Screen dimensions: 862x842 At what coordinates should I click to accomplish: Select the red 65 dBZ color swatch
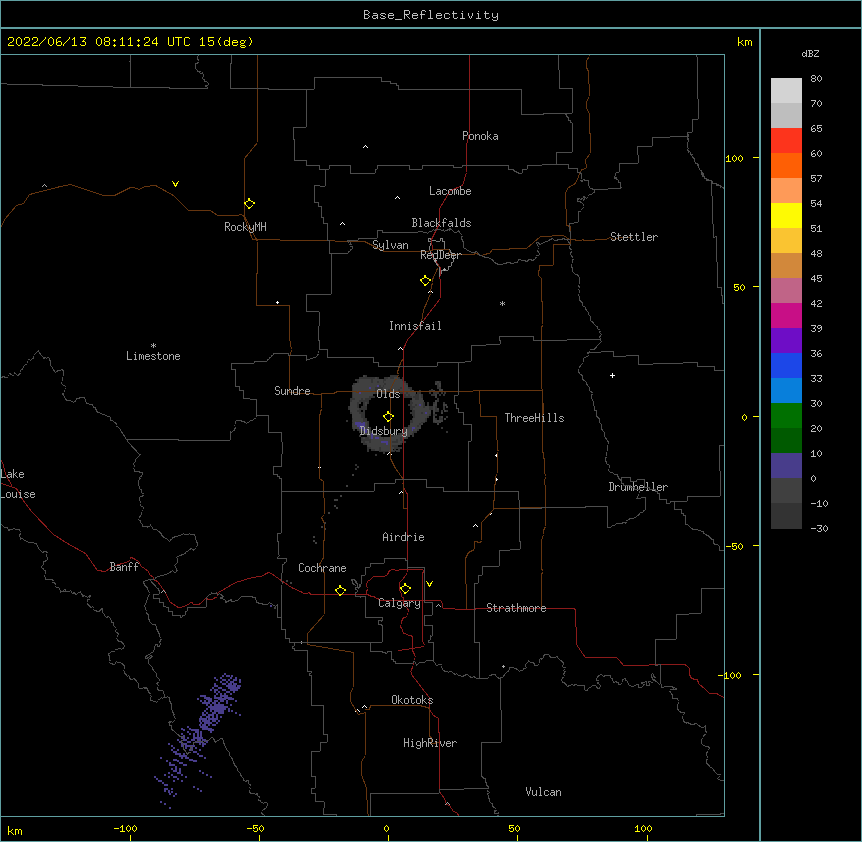tap(786, 141)
